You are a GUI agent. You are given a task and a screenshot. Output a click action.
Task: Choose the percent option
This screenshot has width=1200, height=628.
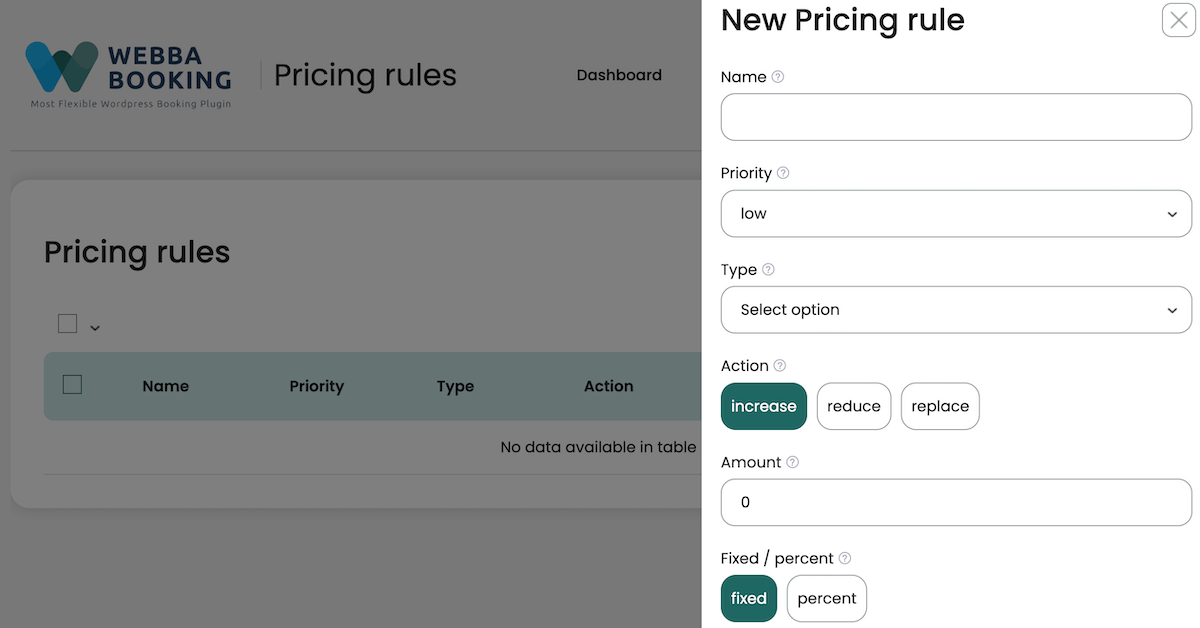pos(827,598)
